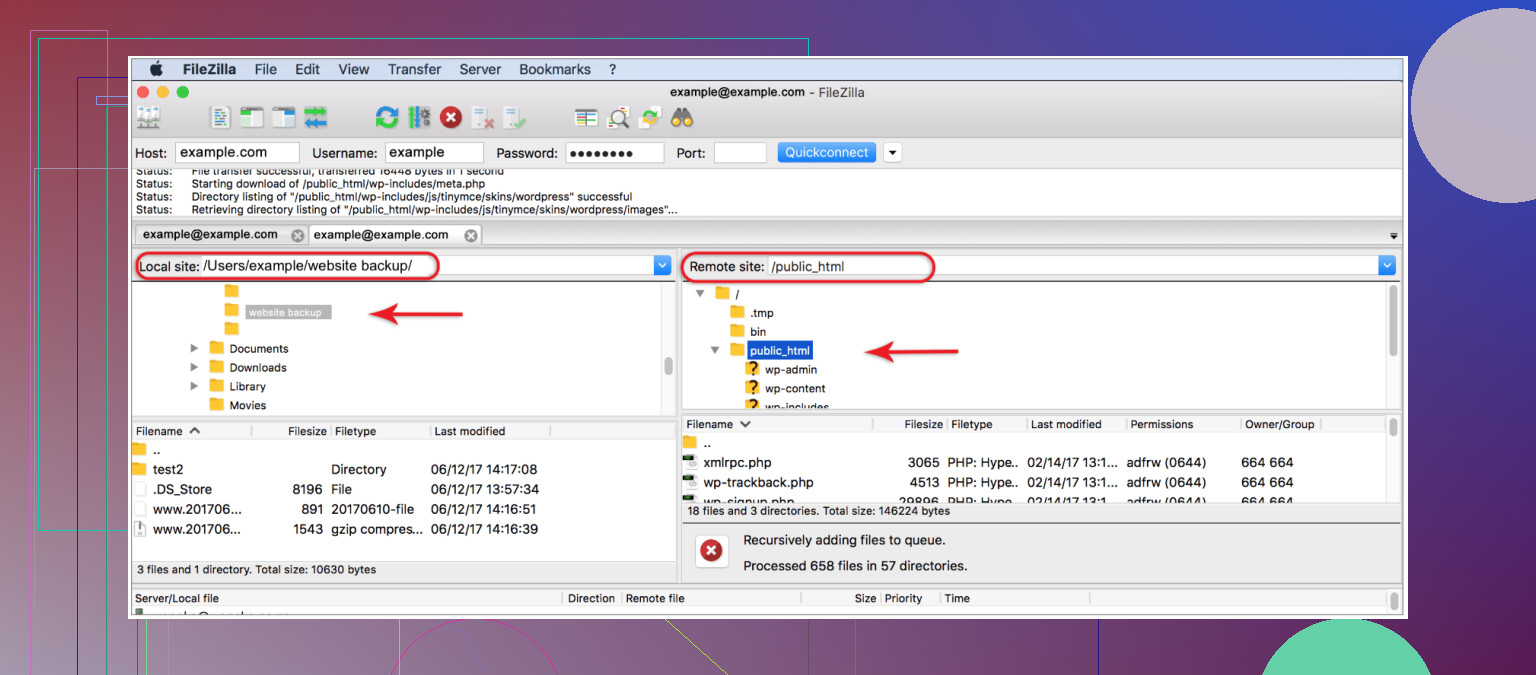Toggle synchronized browsing icon
The image size is (1536, 675).
click(x=651, y=117)
